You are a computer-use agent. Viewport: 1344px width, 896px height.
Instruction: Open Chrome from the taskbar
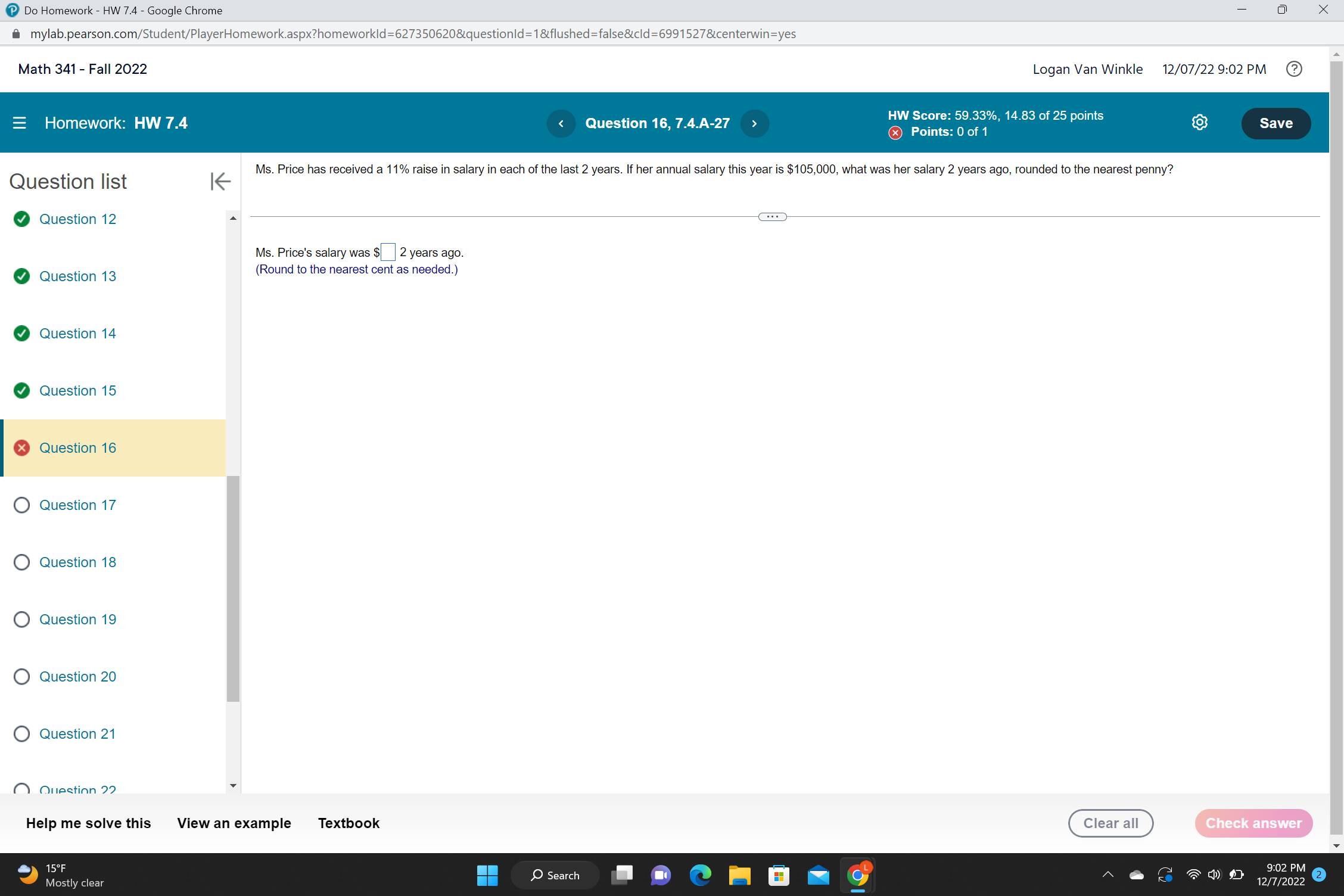(x=857, y=875)
